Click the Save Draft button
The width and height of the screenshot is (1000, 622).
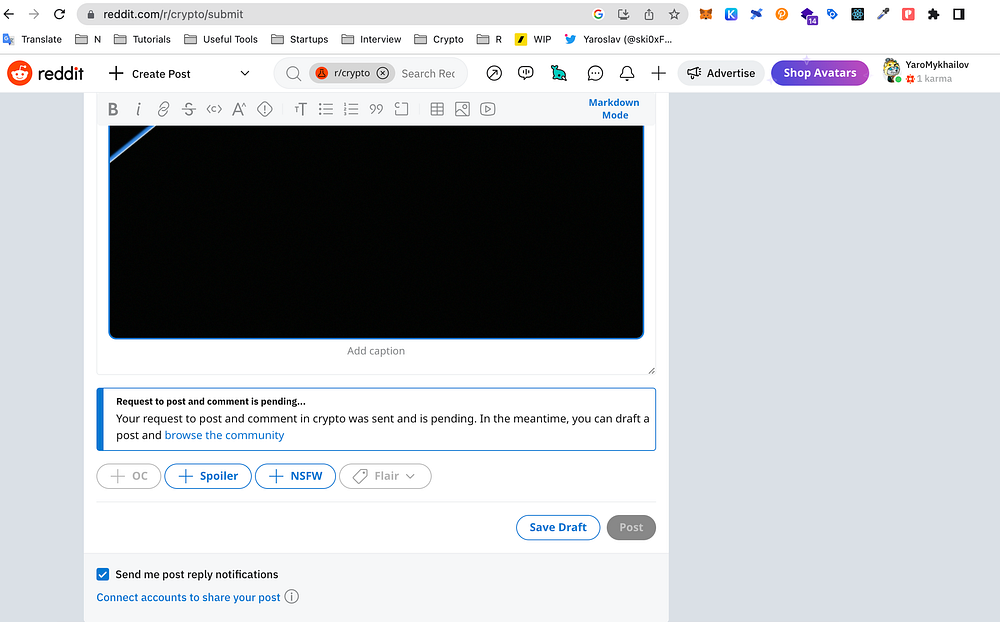pos(558,527)
